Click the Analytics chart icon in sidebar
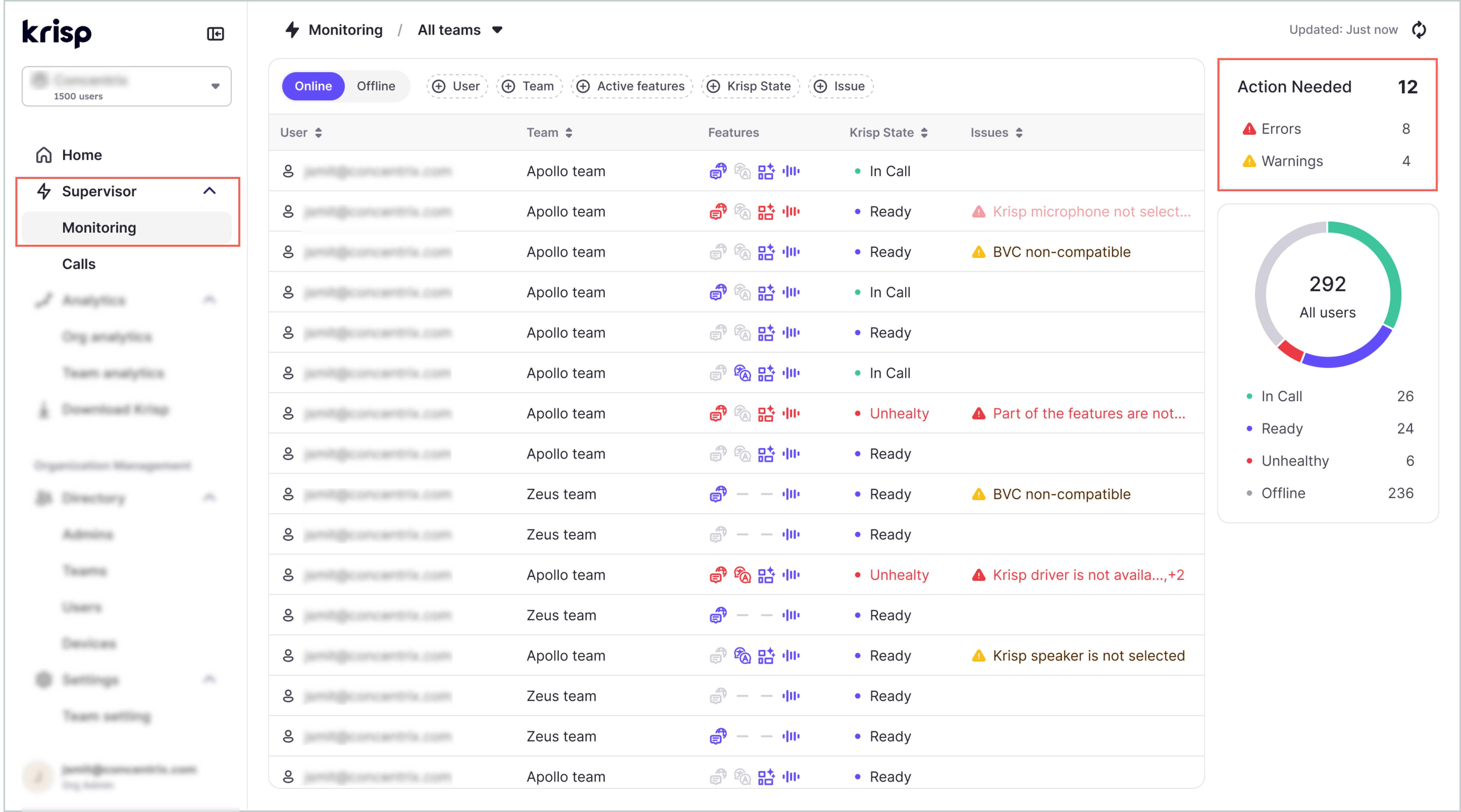 tap(44, 300)
